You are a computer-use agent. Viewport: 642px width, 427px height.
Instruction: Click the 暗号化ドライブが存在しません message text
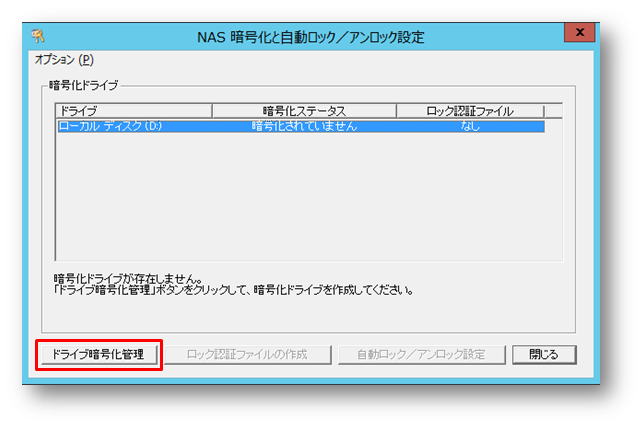click(x=128, y=279)
